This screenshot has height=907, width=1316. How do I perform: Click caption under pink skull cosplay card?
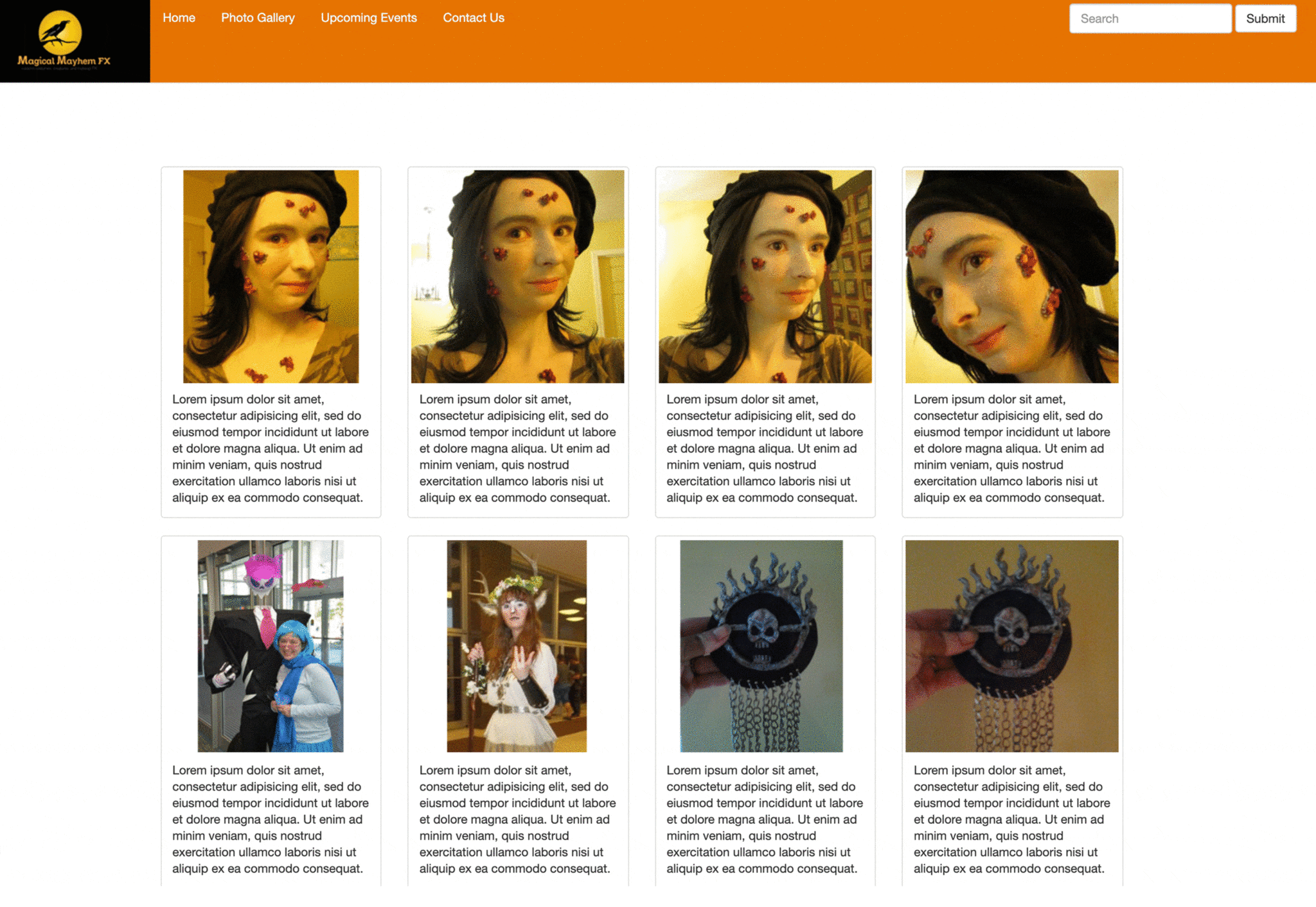pyautogui.click(x=271, y=820)
